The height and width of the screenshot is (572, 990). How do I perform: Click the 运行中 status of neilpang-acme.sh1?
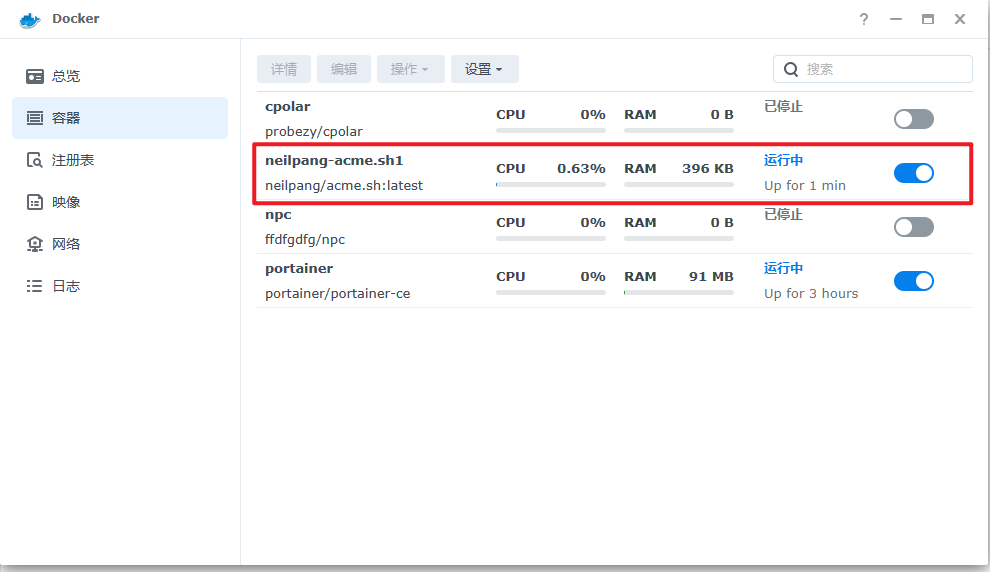click(x=784, y=160)
